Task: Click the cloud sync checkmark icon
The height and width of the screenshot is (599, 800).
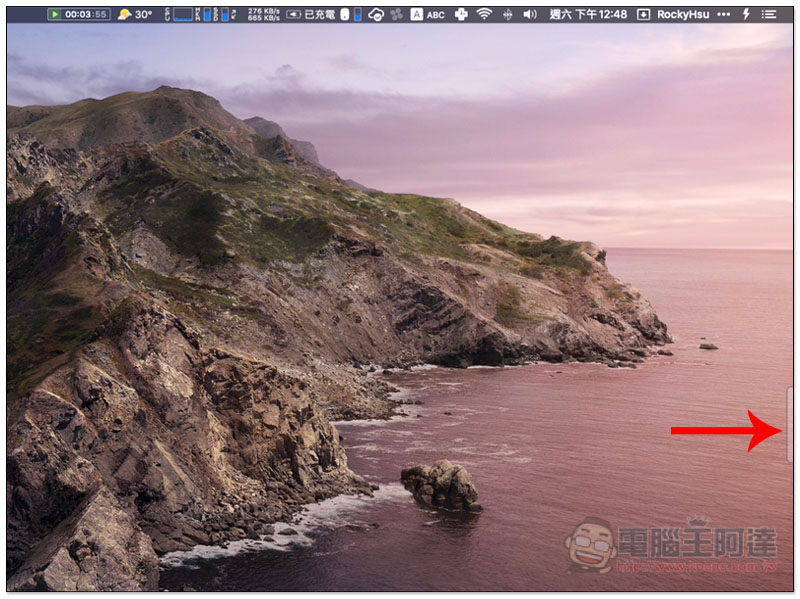Action: [376, 14]
